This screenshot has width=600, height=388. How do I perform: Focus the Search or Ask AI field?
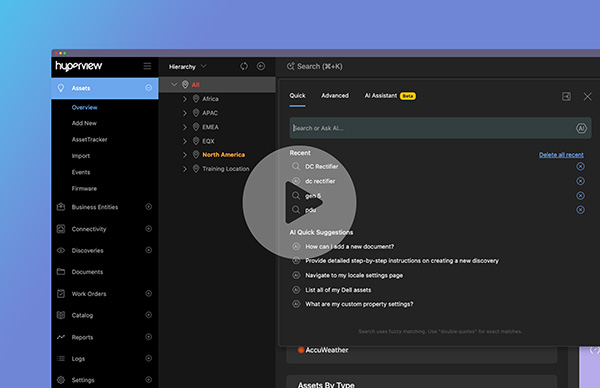pyautogui.click(x=440, y=128)
